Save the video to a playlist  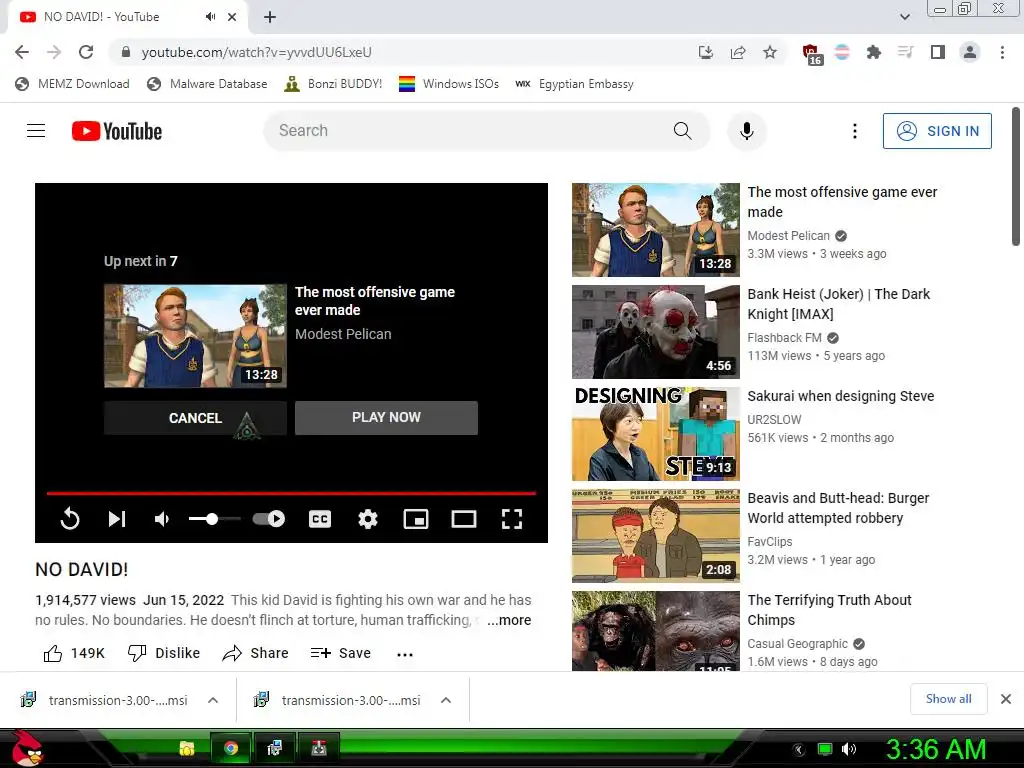tap(340, 653)
